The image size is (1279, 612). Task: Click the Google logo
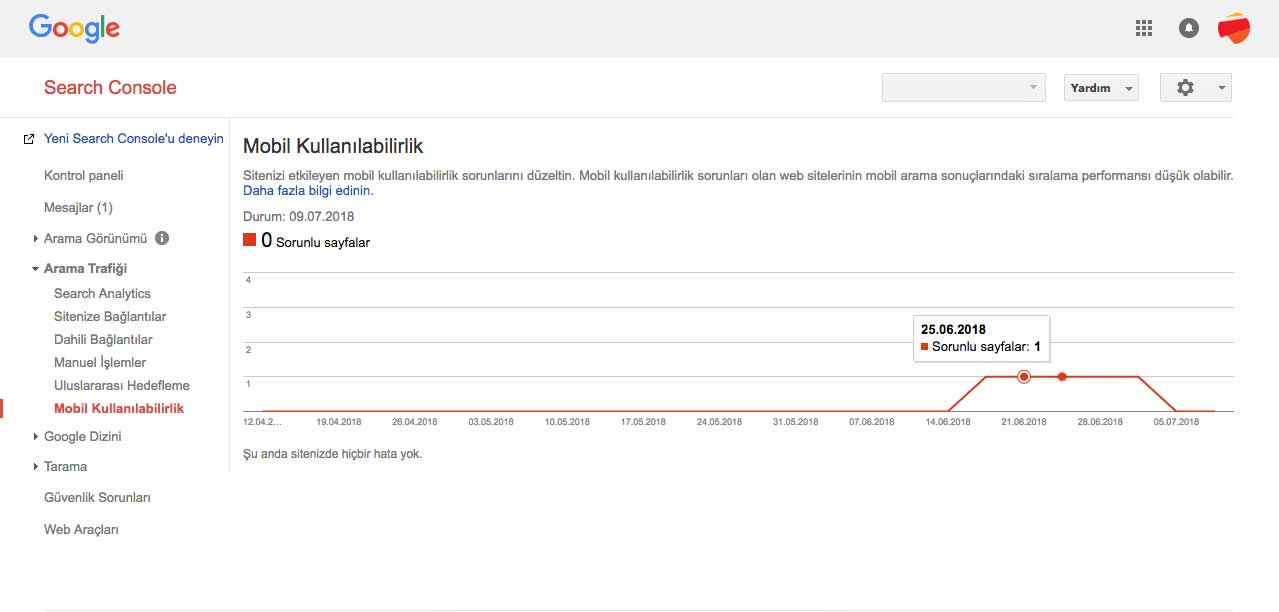(74, 28)
